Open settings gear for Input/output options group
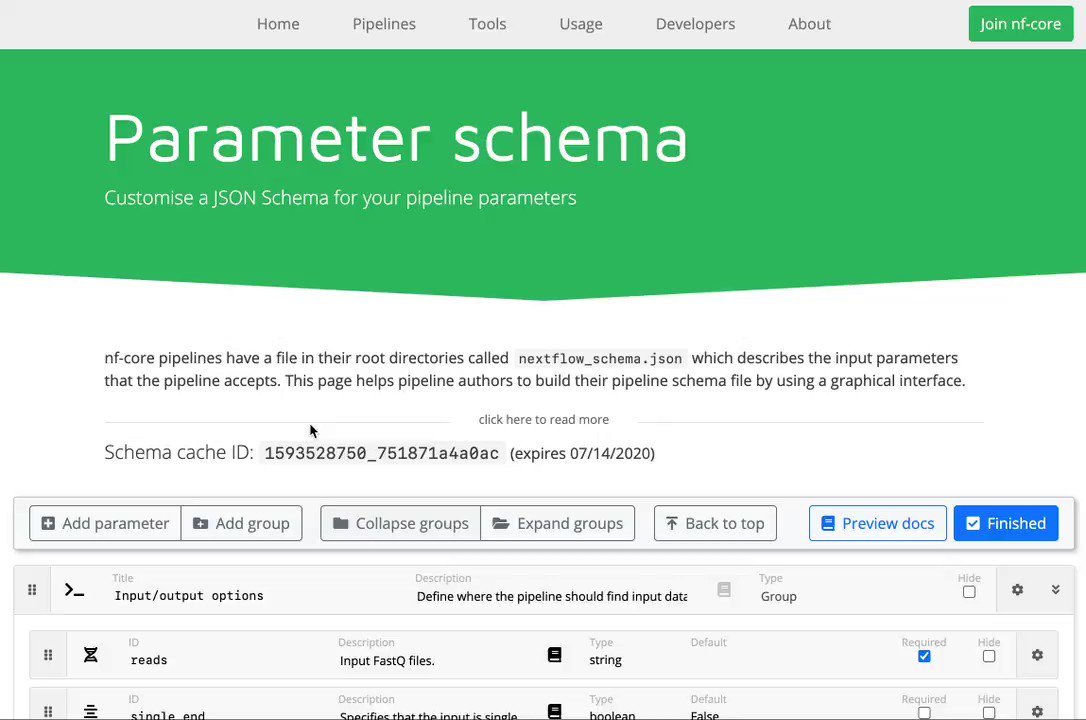This screenshot has width=1086, height=720. pyautogui.click(x=1017, y=590)
